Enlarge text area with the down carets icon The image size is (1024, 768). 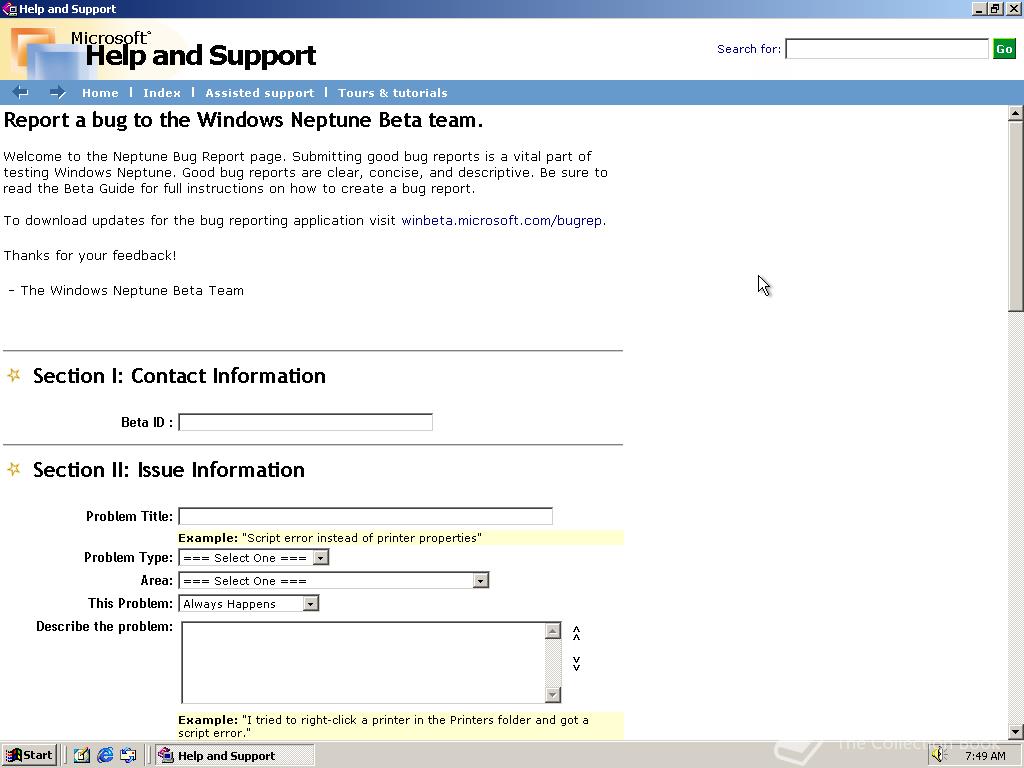tap(577, 664)
